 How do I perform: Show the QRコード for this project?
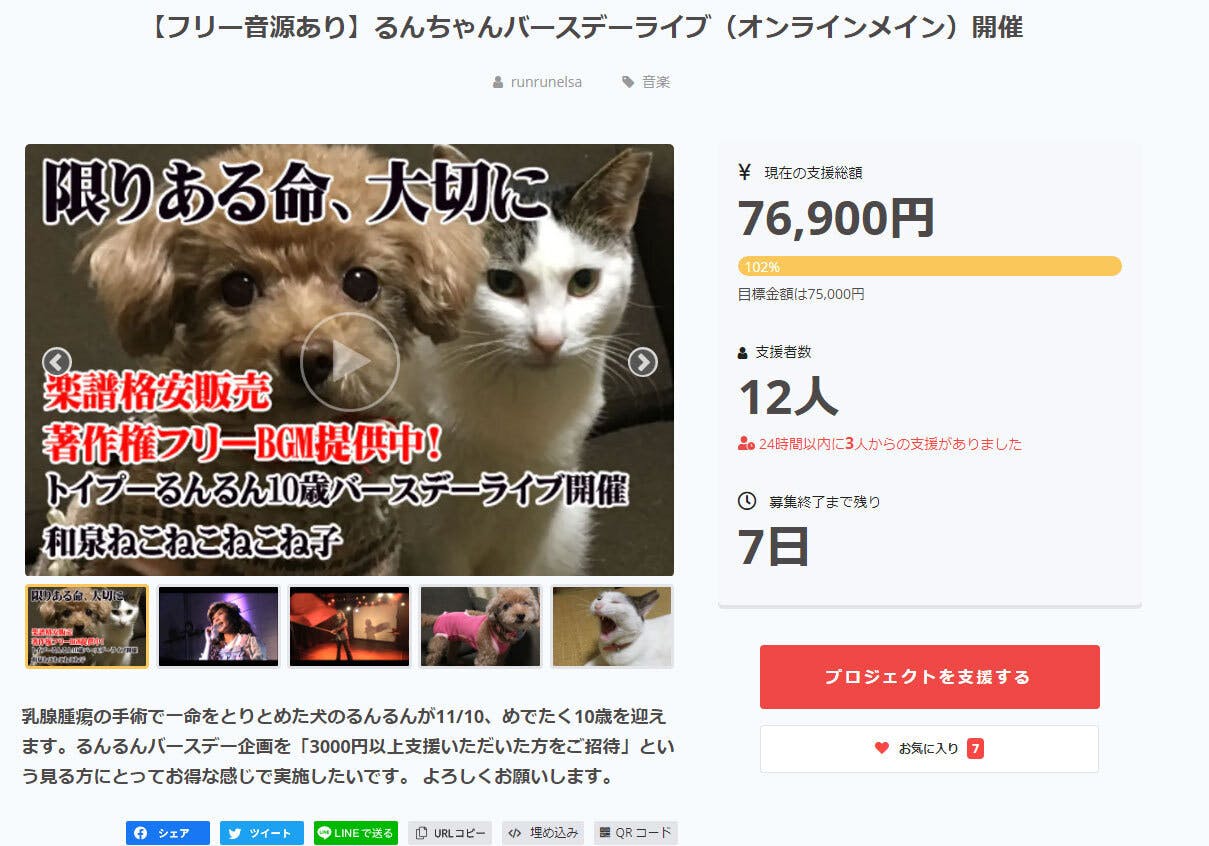coord(636,833)
